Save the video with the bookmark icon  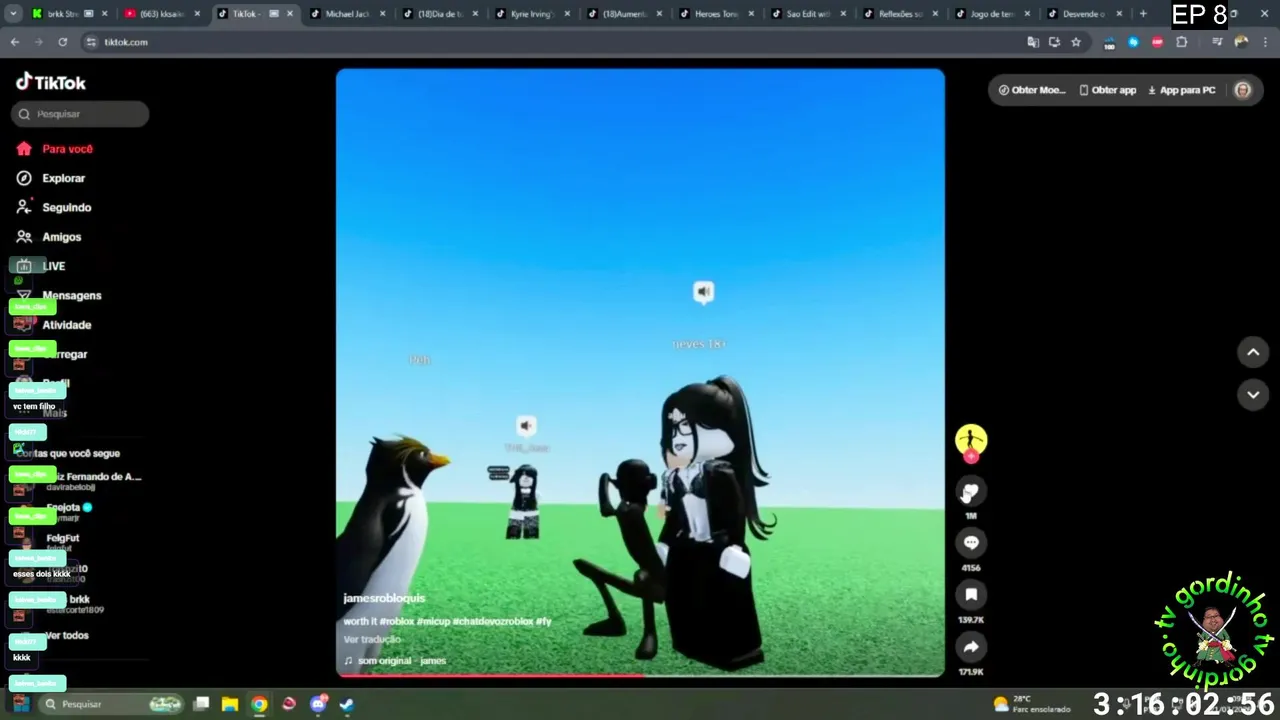click(x=970, y=595)
